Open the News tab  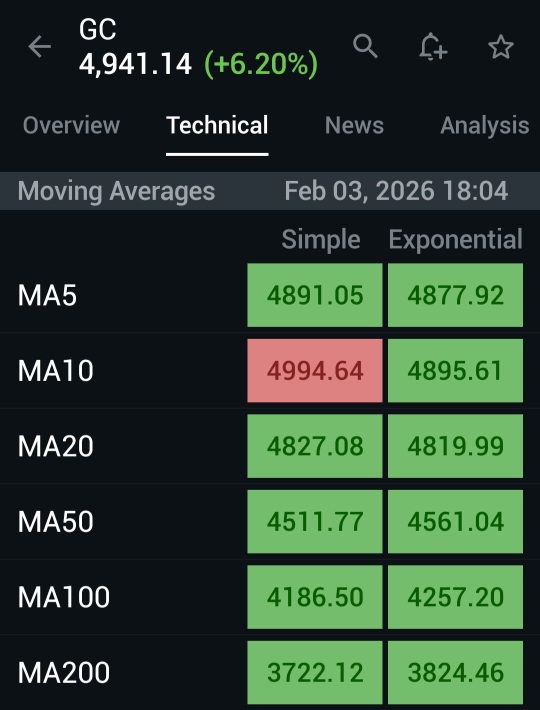coord(354,125)
